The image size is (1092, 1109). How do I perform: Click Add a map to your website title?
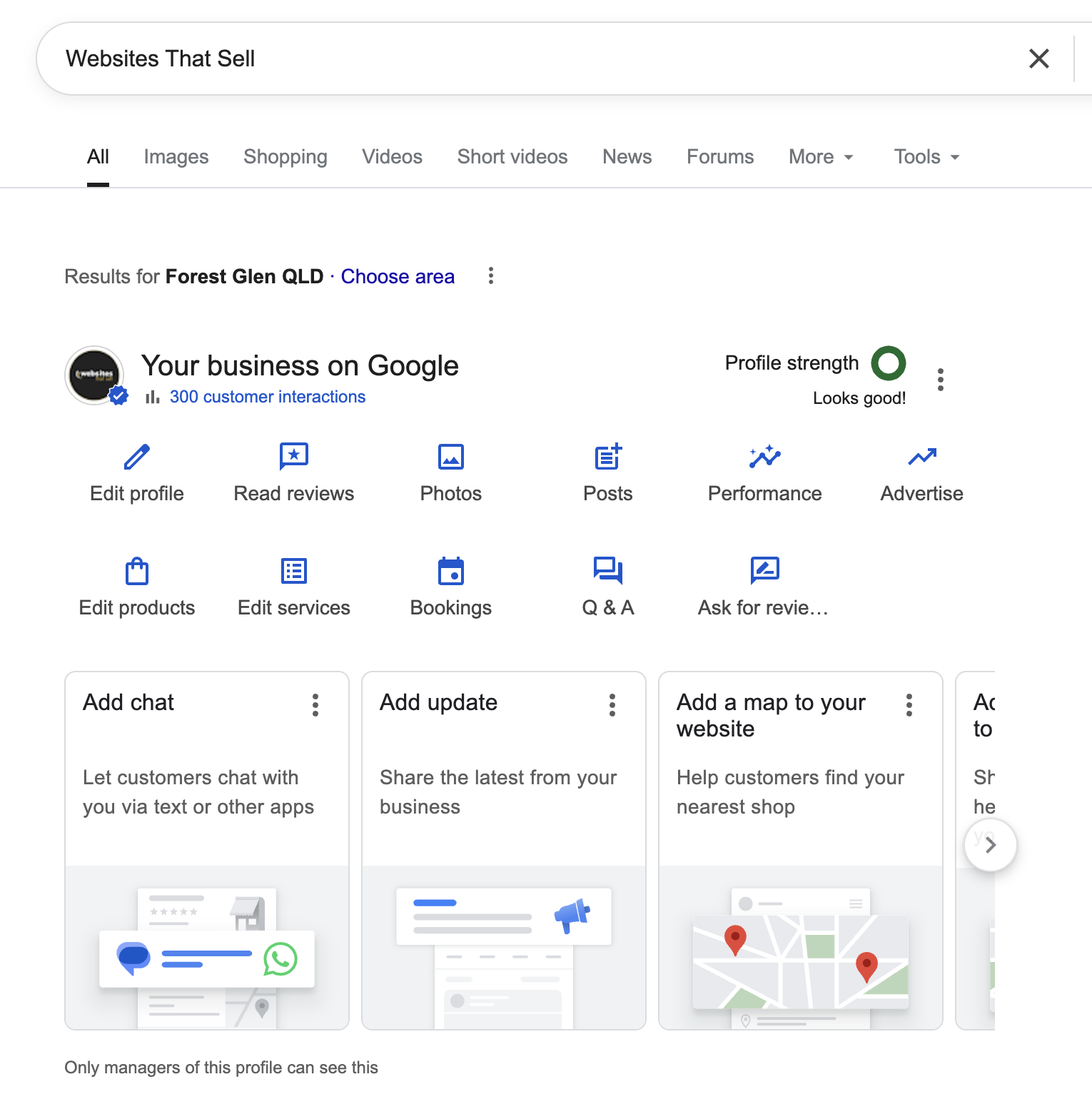771,716
